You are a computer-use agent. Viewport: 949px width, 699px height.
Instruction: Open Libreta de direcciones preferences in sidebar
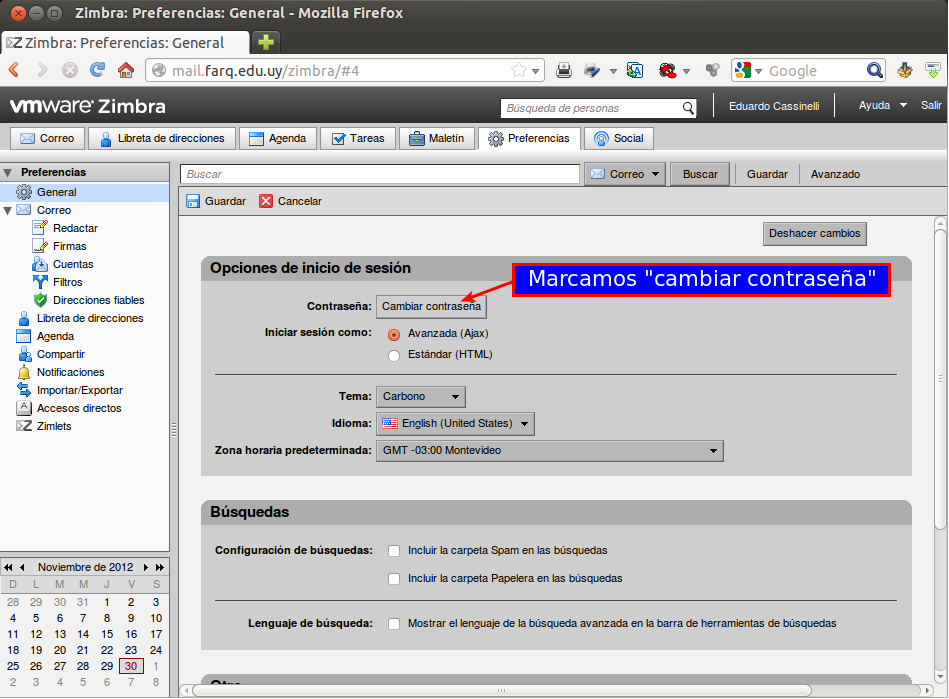(x=90, y=318)
